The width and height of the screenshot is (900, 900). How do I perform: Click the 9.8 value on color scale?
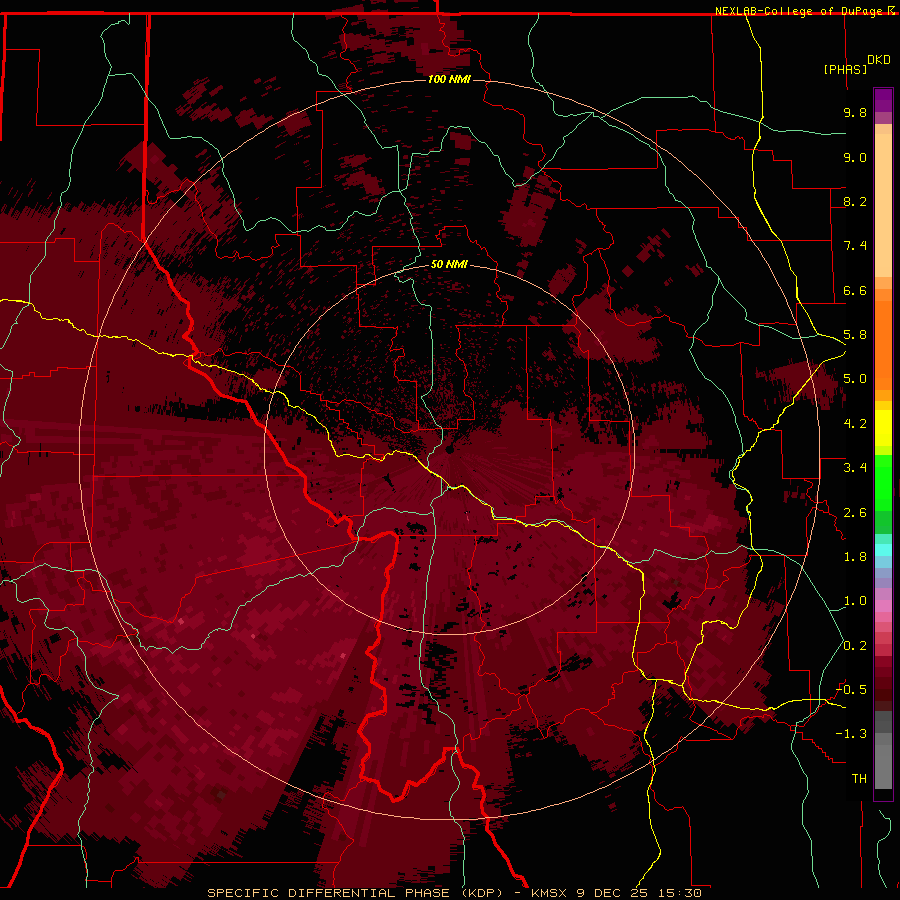pyautogui.click(x=855, y=112)
